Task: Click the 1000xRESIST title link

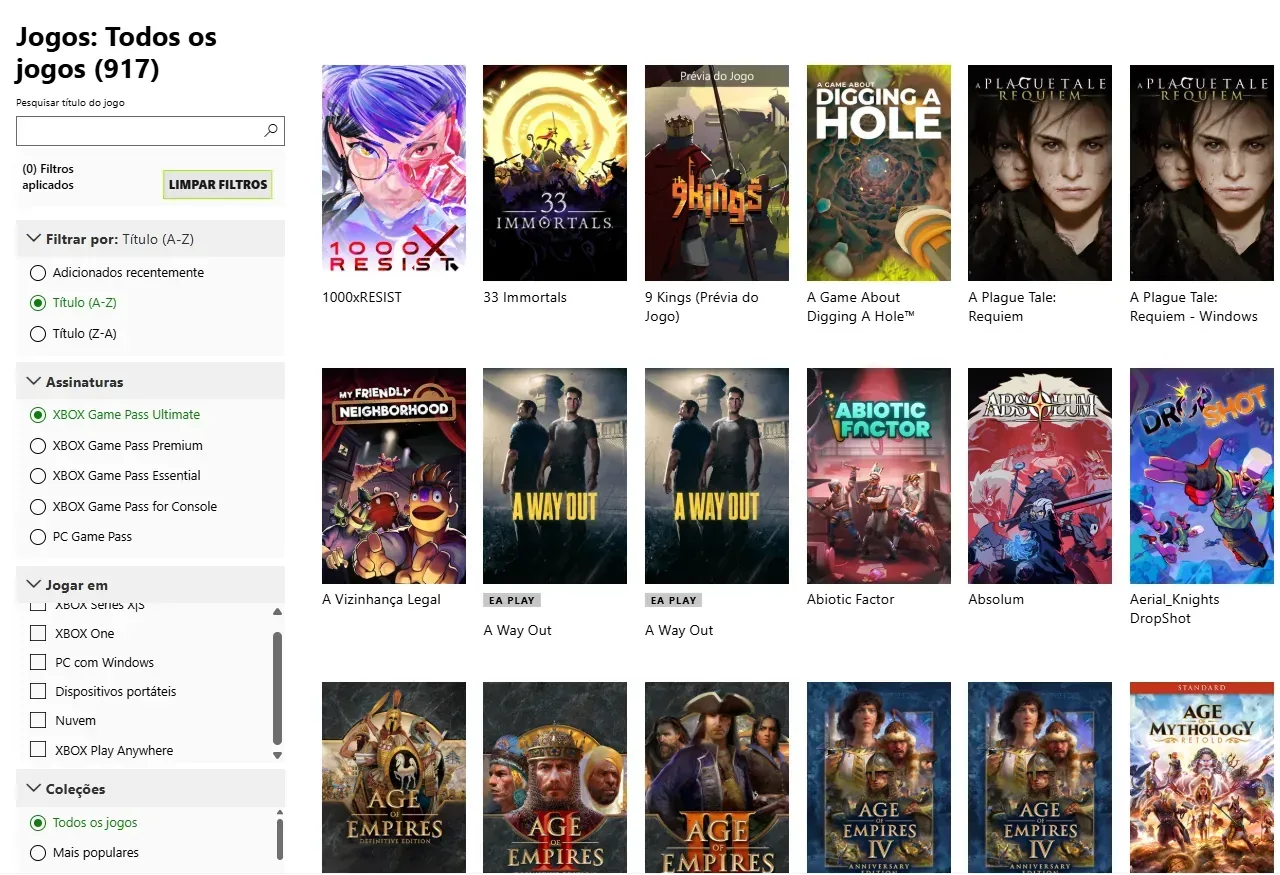Action: (x=362, y=297)
